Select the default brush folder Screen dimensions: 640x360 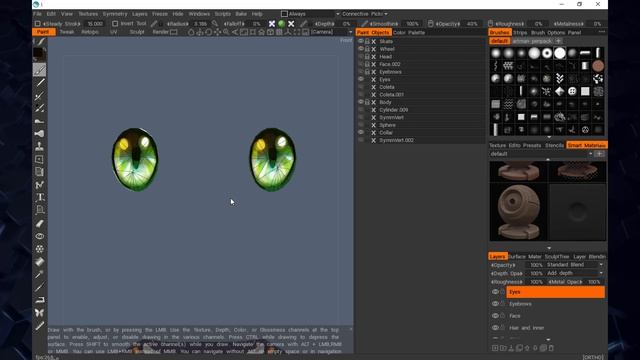499,41
